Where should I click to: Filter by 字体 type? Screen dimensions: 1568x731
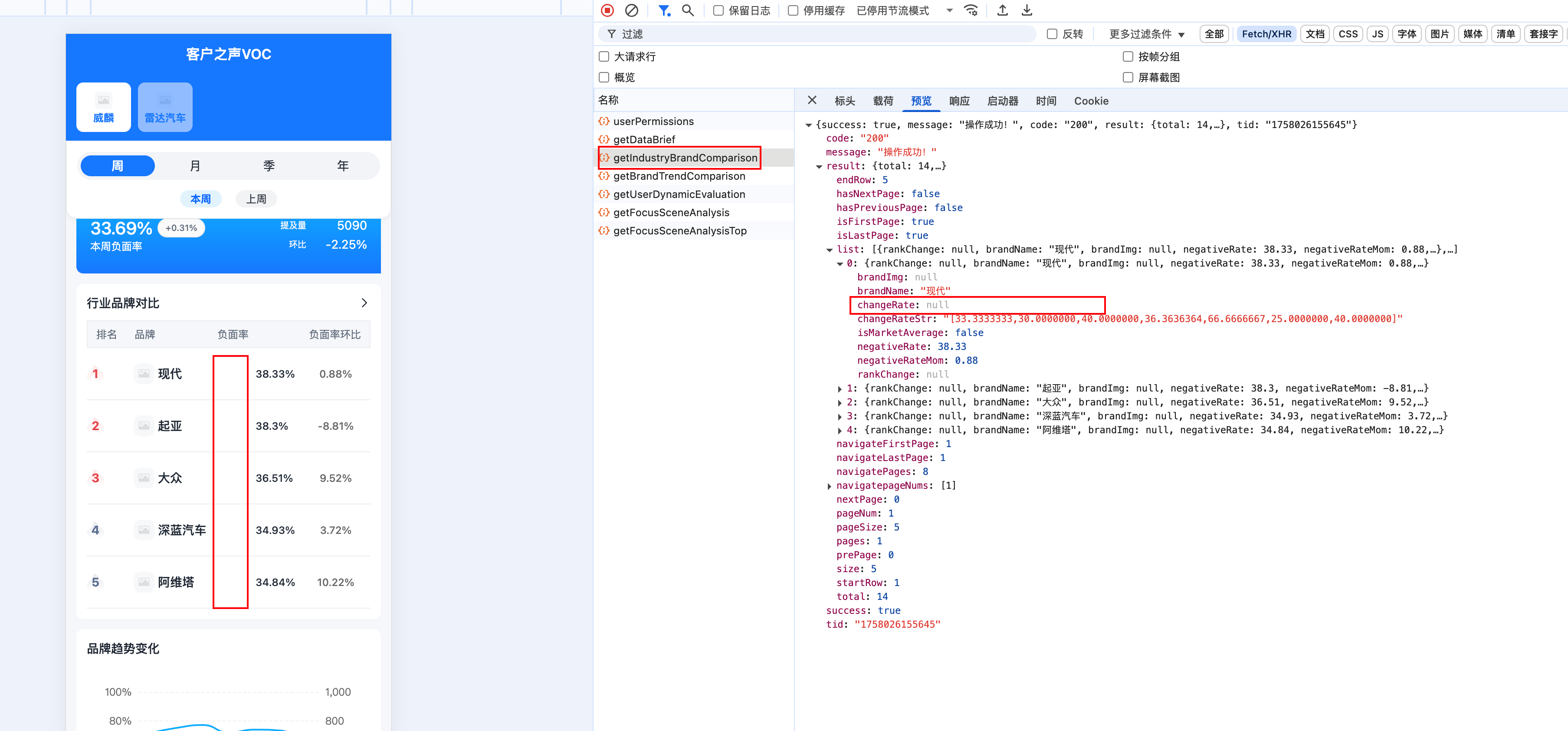(1407, 34)
